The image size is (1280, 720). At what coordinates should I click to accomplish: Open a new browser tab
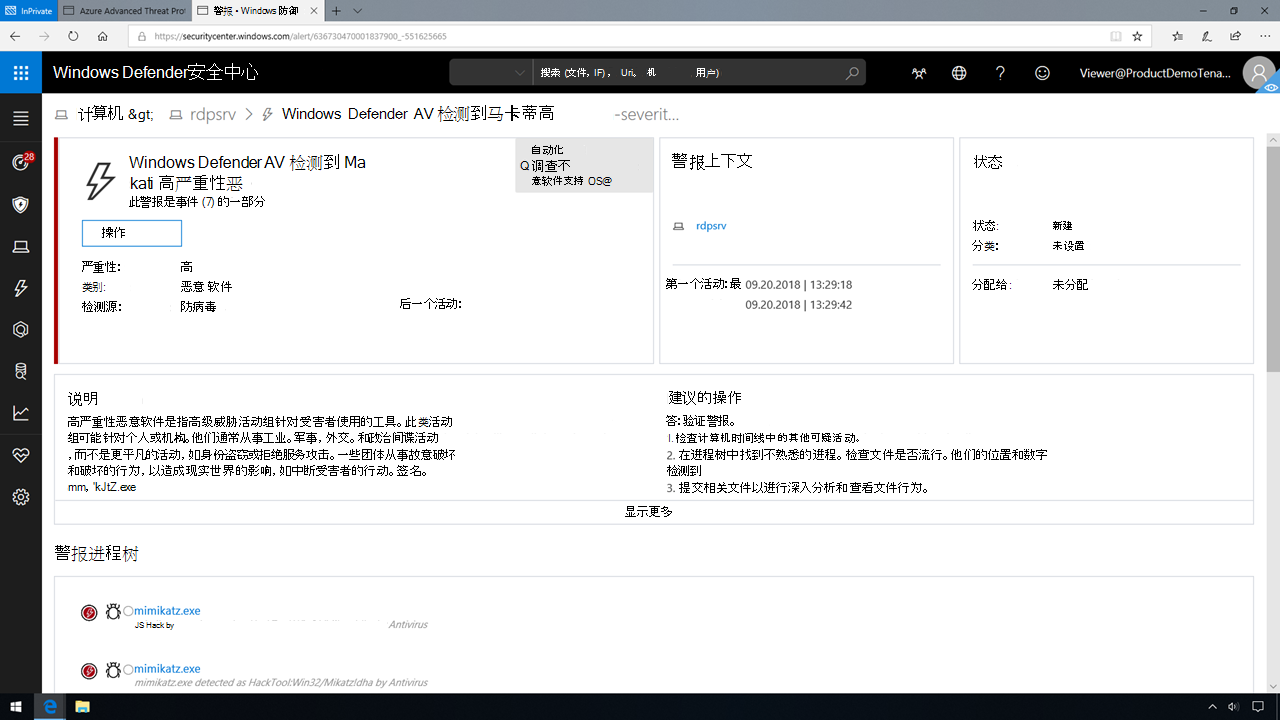337,11
